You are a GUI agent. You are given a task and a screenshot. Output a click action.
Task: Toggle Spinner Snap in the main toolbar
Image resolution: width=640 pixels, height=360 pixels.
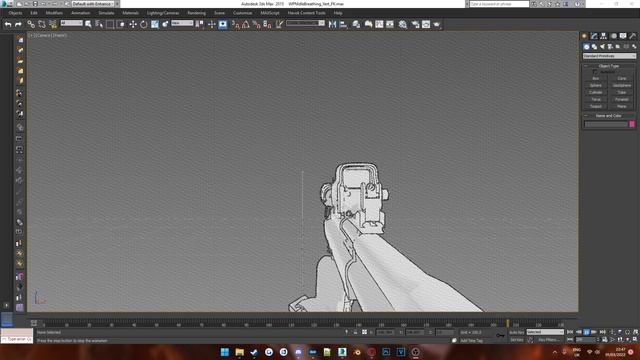[x=267, y=24]
